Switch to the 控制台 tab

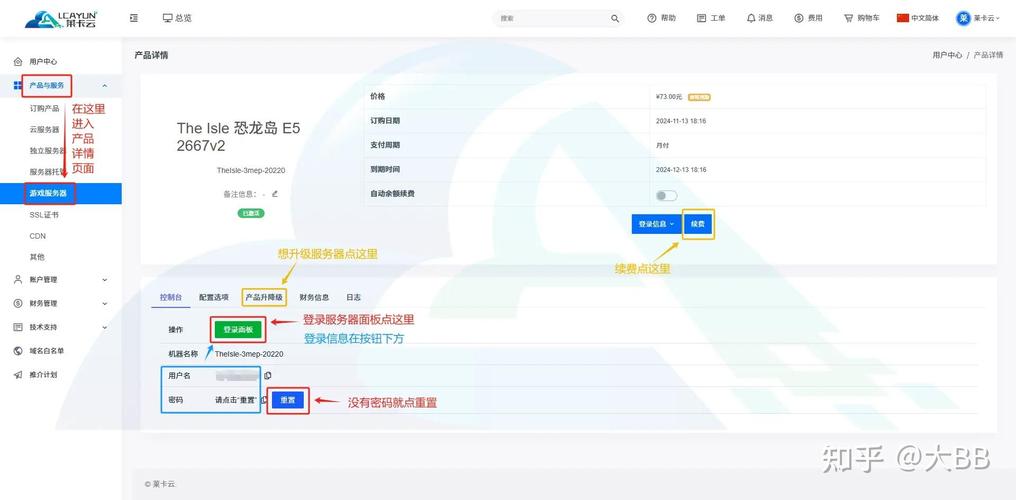pos(171,297)
